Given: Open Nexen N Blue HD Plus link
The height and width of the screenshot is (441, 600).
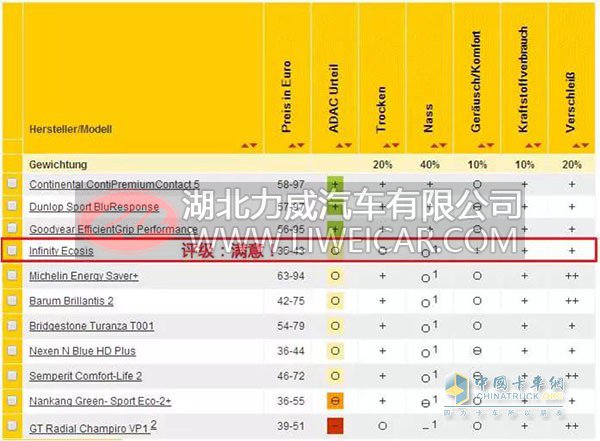Looking at the screenshot, I should click(x=83, y=351).
